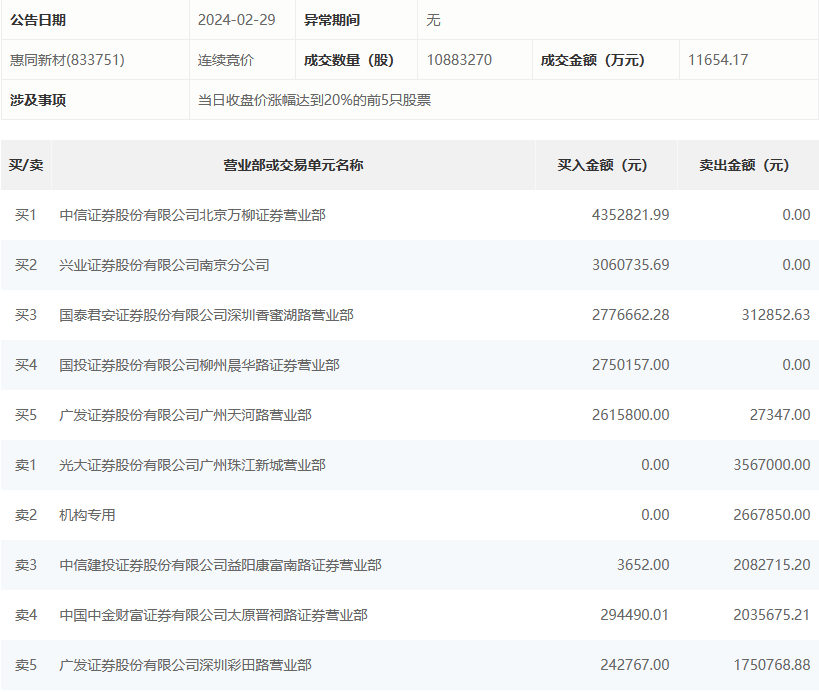The width and height of the screenshot is (819, 692).
Task: Select the buy amount 4352821.99
Action: [630, 215]
